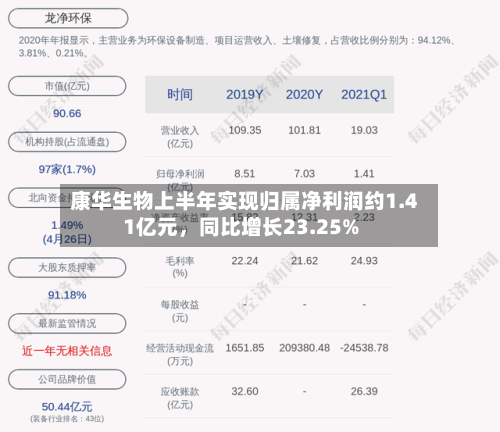Select the 大股东质押率 label pill

point(67,267)
